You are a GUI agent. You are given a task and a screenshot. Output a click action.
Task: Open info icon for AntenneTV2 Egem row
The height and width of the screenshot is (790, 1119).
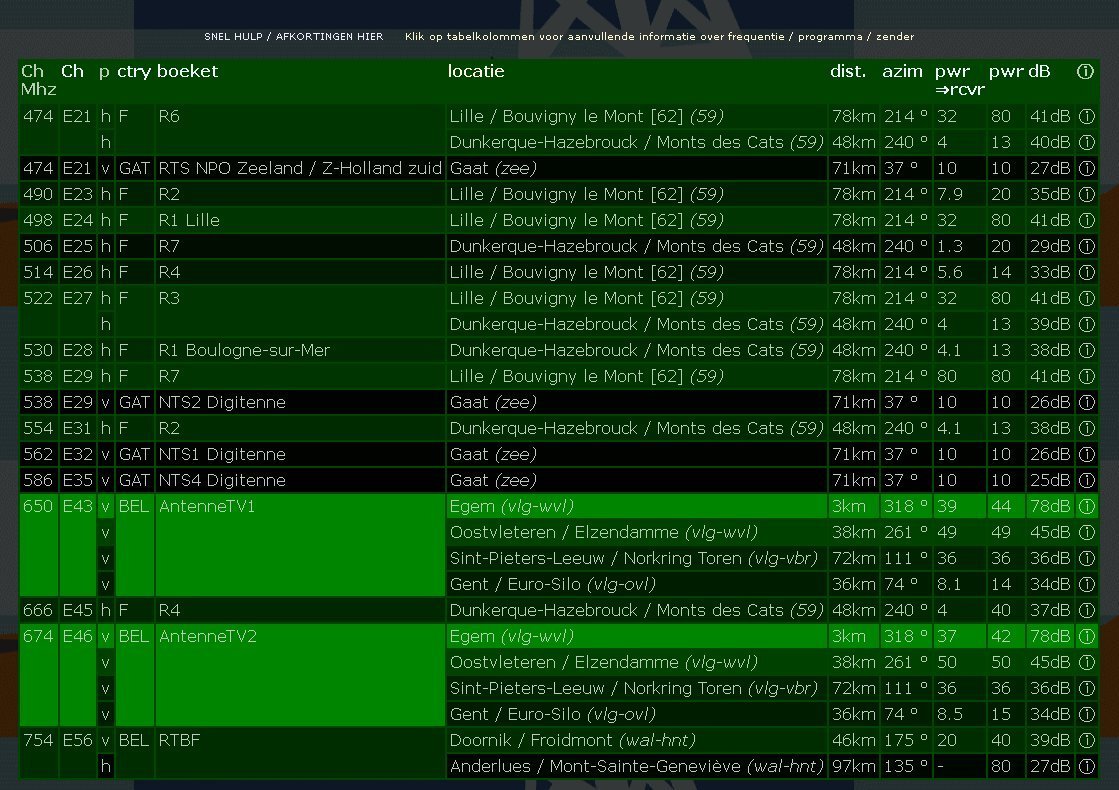click(1086, 637)
